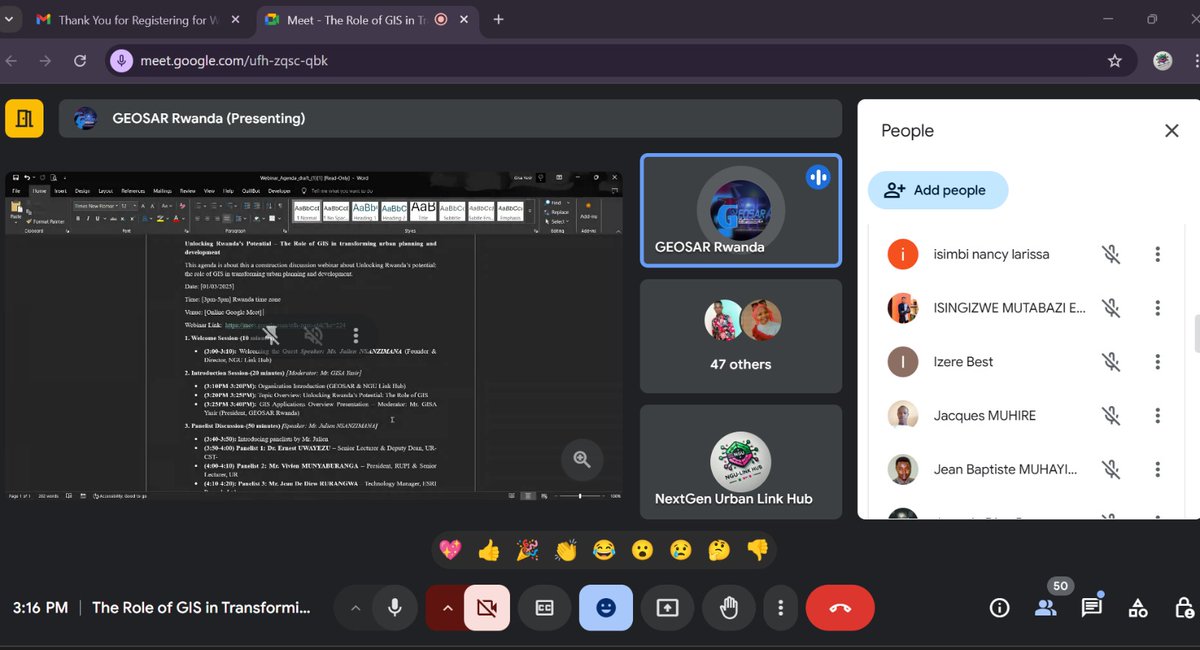The width and height of the screenshot is (1200, 650).
Task: Select participant Jacques MUHIRE
Action: 1025,415
